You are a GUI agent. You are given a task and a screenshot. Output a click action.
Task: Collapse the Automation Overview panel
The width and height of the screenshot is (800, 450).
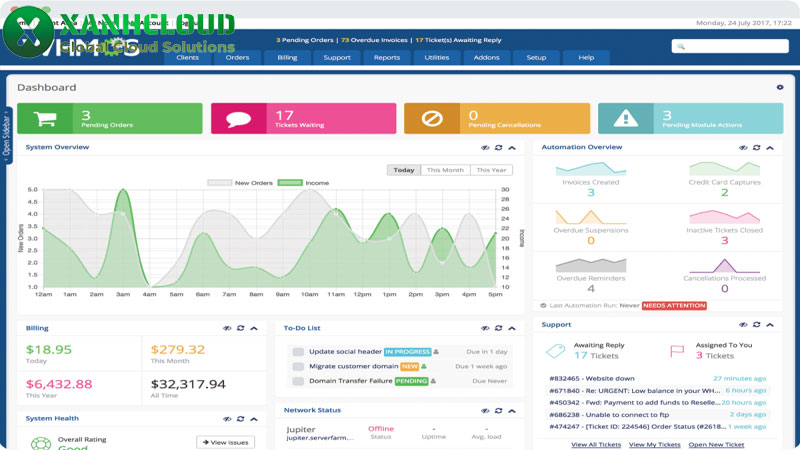pyautogui.click(x=770, y=147)
